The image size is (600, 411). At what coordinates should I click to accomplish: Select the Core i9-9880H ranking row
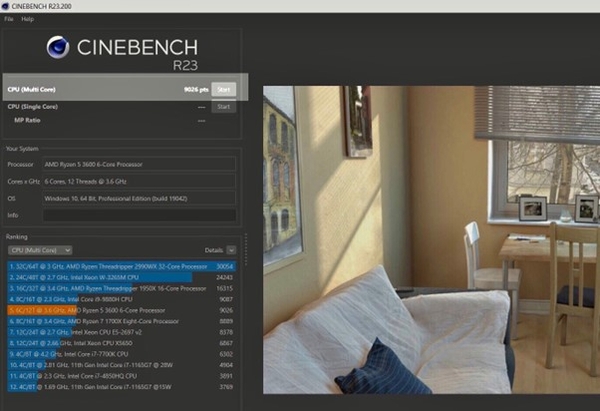(x=120, y=299)
